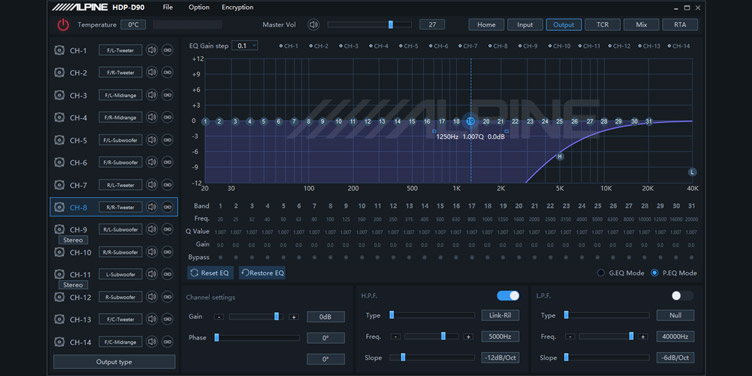Viewport: 752px width, 376px height.
Task: Click the link icon for CH-10
Action: (167, 252)
